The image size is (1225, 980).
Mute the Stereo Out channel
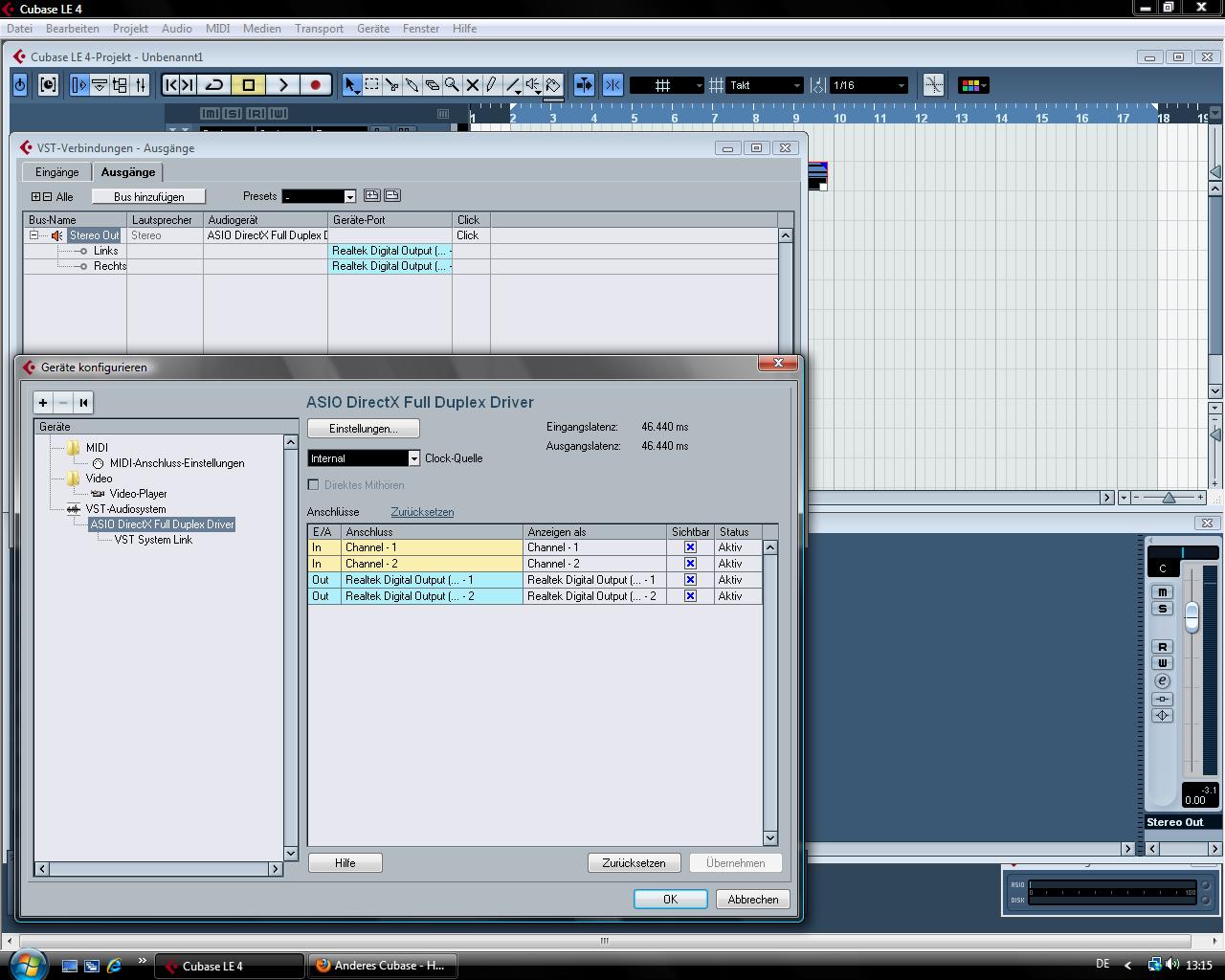1162,592
